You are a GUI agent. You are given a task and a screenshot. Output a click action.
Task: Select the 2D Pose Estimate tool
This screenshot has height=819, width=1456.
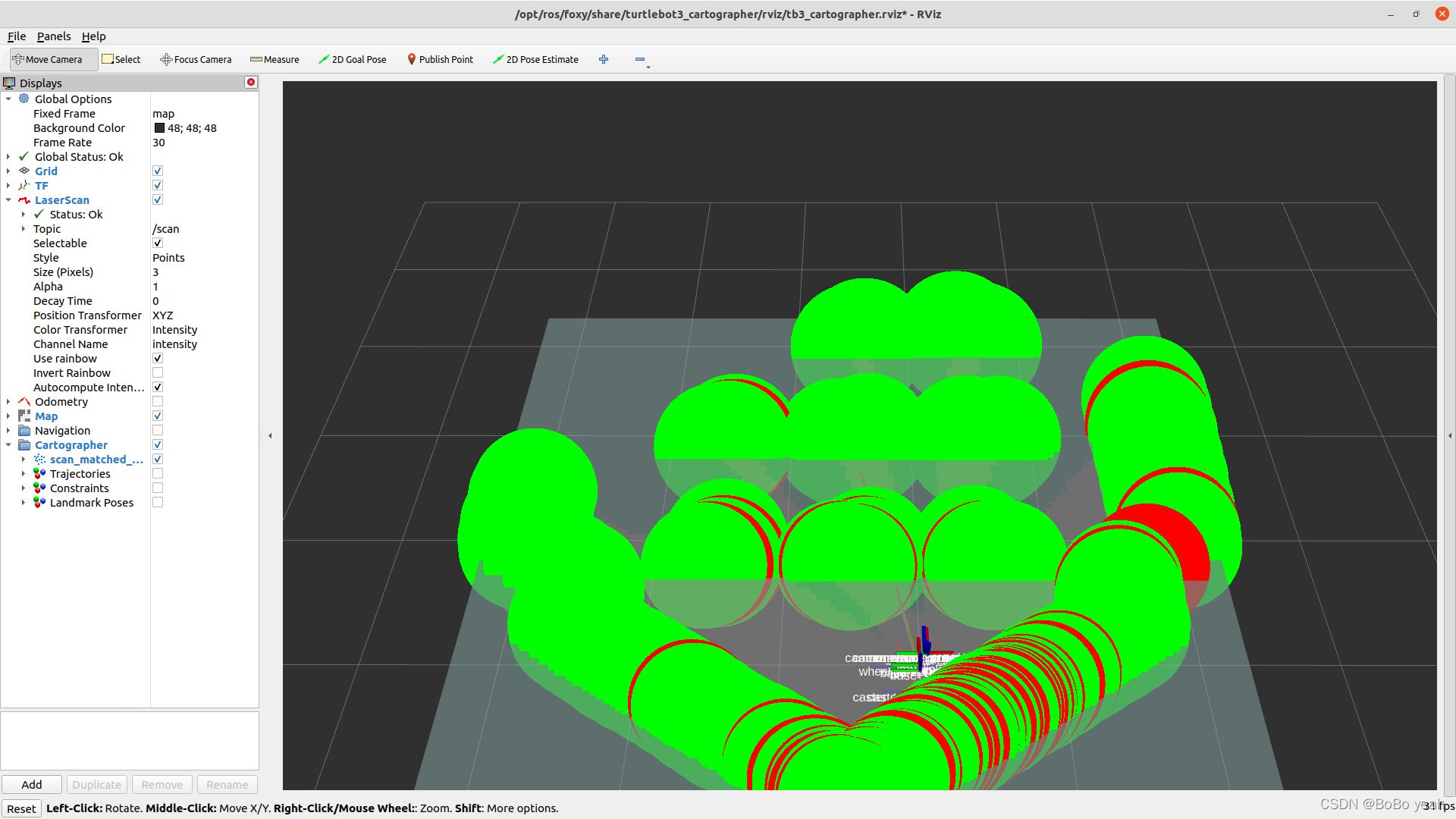point(536,59)
